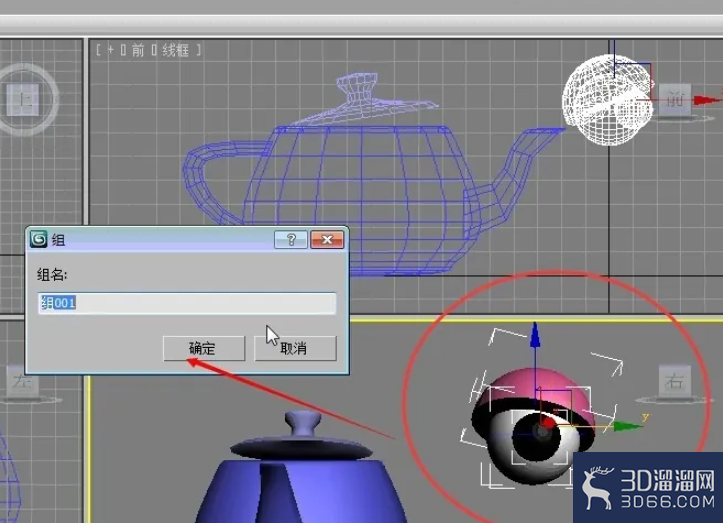723x523 pixels.
Task: Click the help question mark button
Action: [x=290, y=240]
